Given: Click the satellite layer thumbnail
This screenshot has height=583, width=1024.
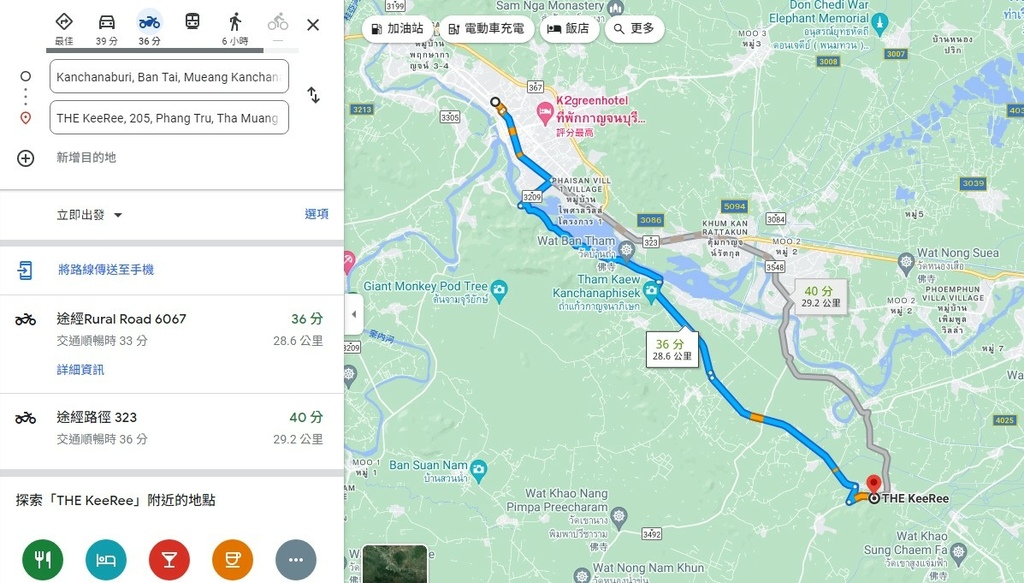Looking at the screenshot, I should [394, 565].
